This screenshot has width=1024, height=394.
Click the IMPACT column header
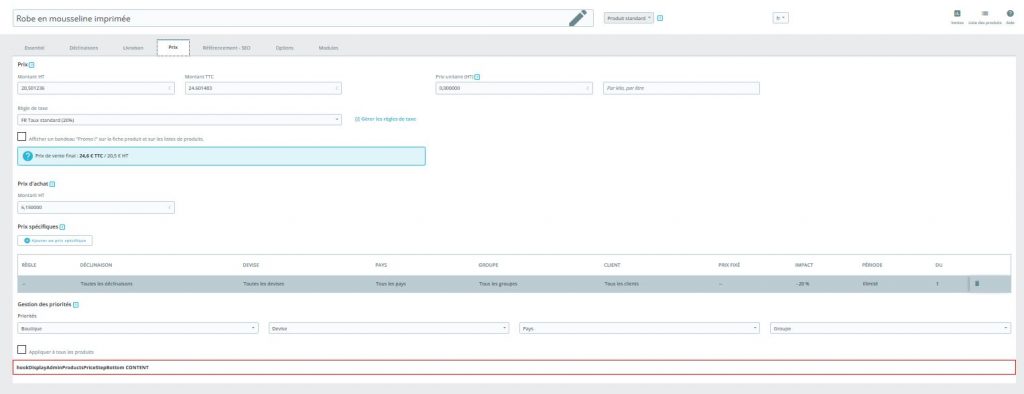[803, 265]
